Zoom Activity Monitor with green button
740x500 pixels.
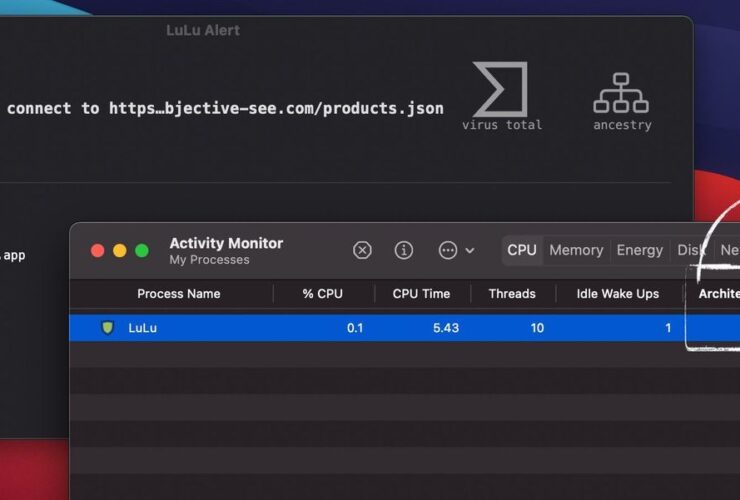tap(142, 251)
